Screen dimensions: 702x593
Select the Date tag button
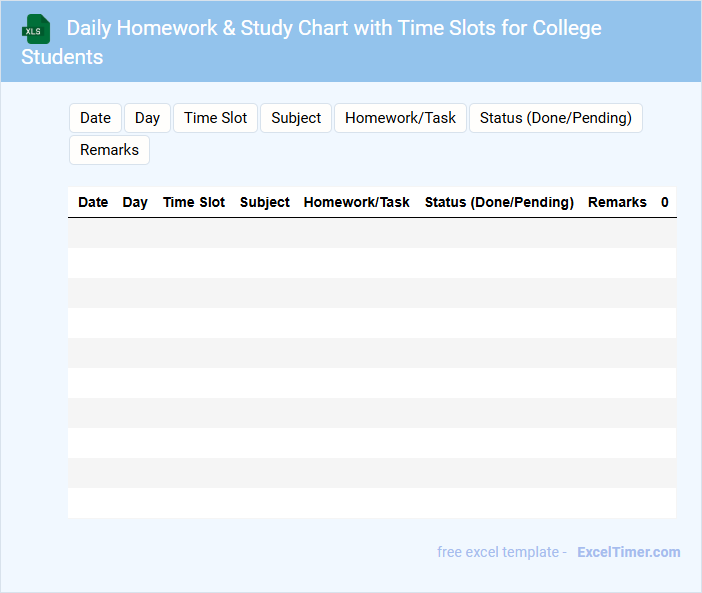pyautogui.click(x=95, y=118)
